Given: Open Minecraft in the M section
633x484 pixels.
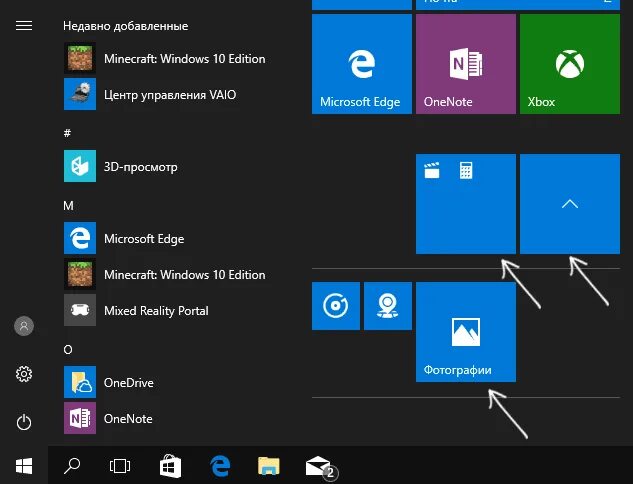Looking at the screenshot, I should pos(166,274).
